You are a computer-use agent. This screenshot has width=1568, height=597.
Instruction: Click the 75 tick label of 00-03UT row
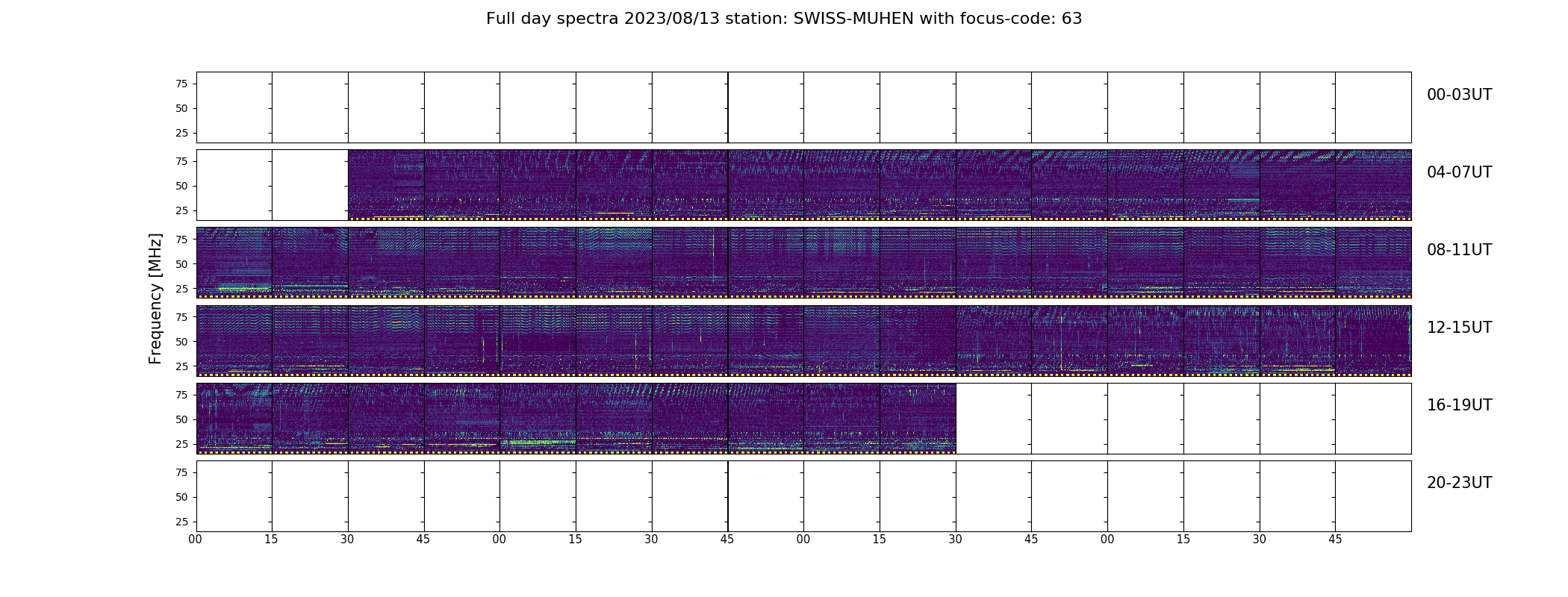coord(181,84)
